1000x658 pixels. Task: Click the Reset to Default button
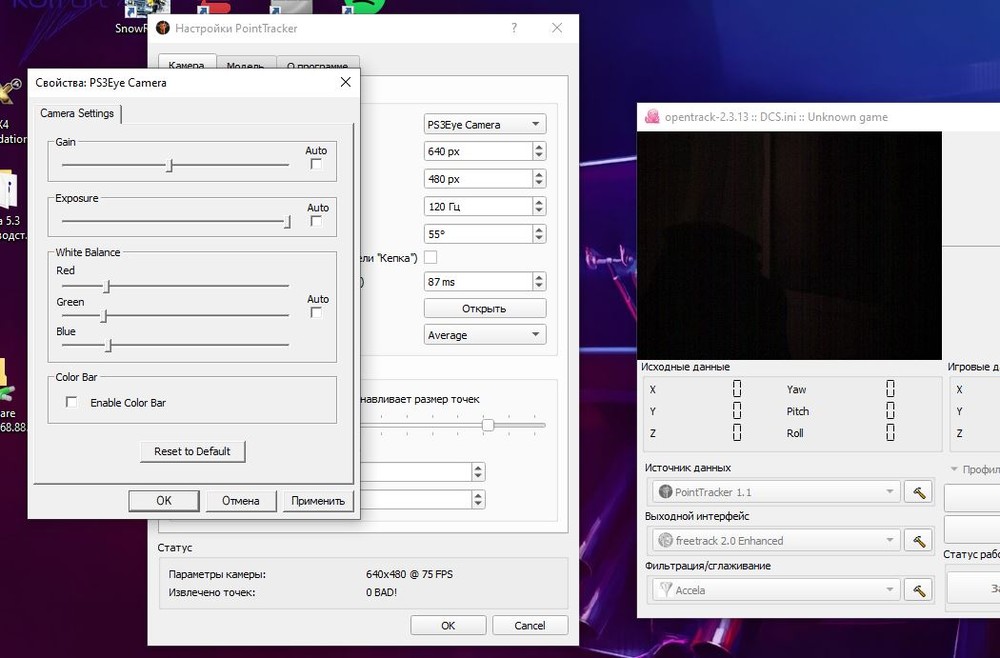coord(192,451)
